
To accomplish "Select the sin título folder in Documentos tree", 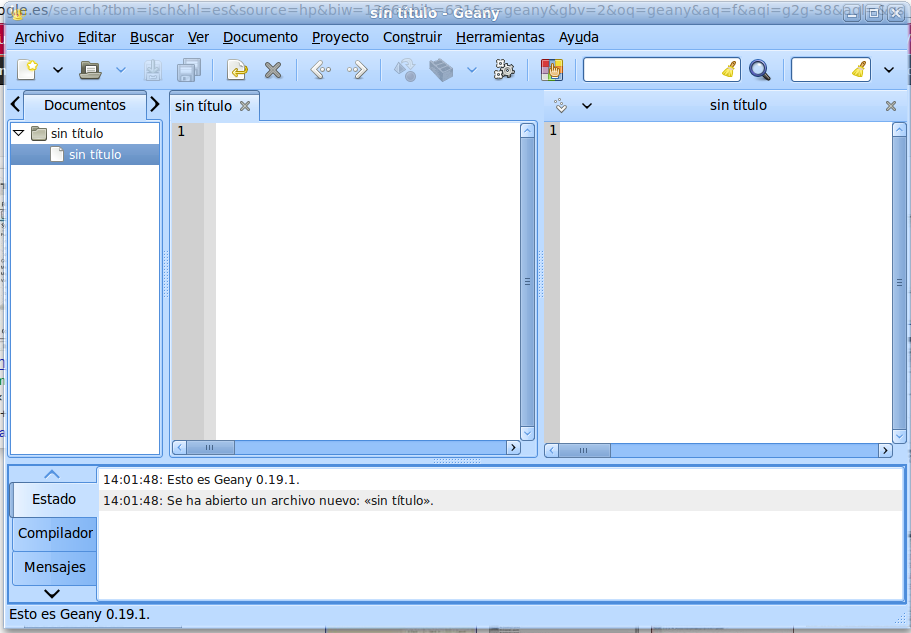I will coord(77,134).
